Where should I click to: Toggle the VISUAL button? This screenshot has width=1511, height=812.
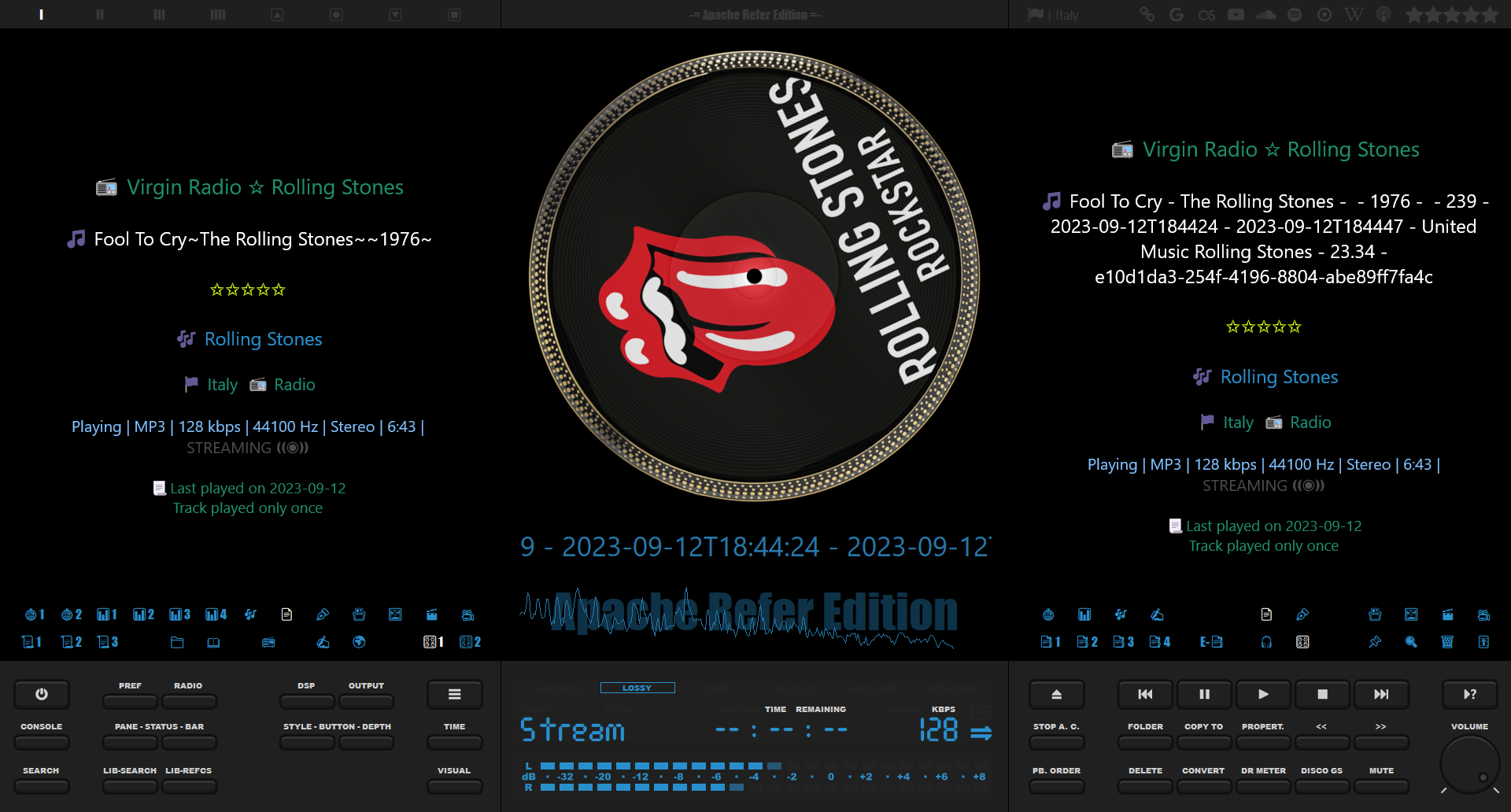pyautogui.click(x=455, y=786)
